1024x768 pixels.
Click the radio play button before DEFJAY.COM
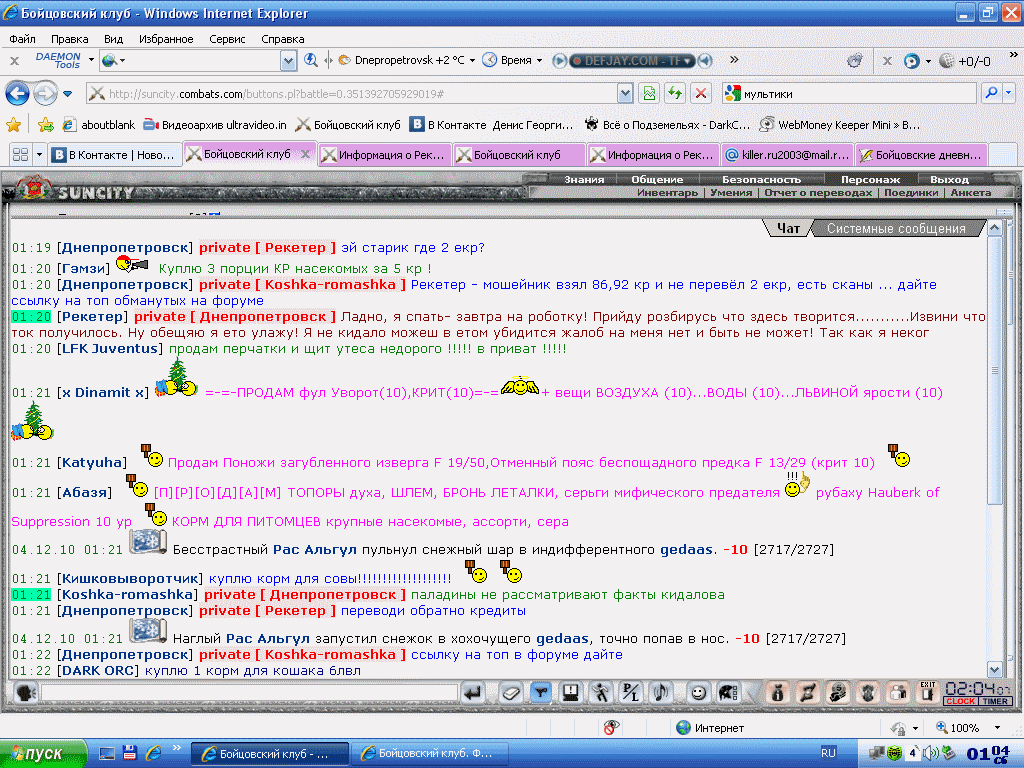point(560,61)
